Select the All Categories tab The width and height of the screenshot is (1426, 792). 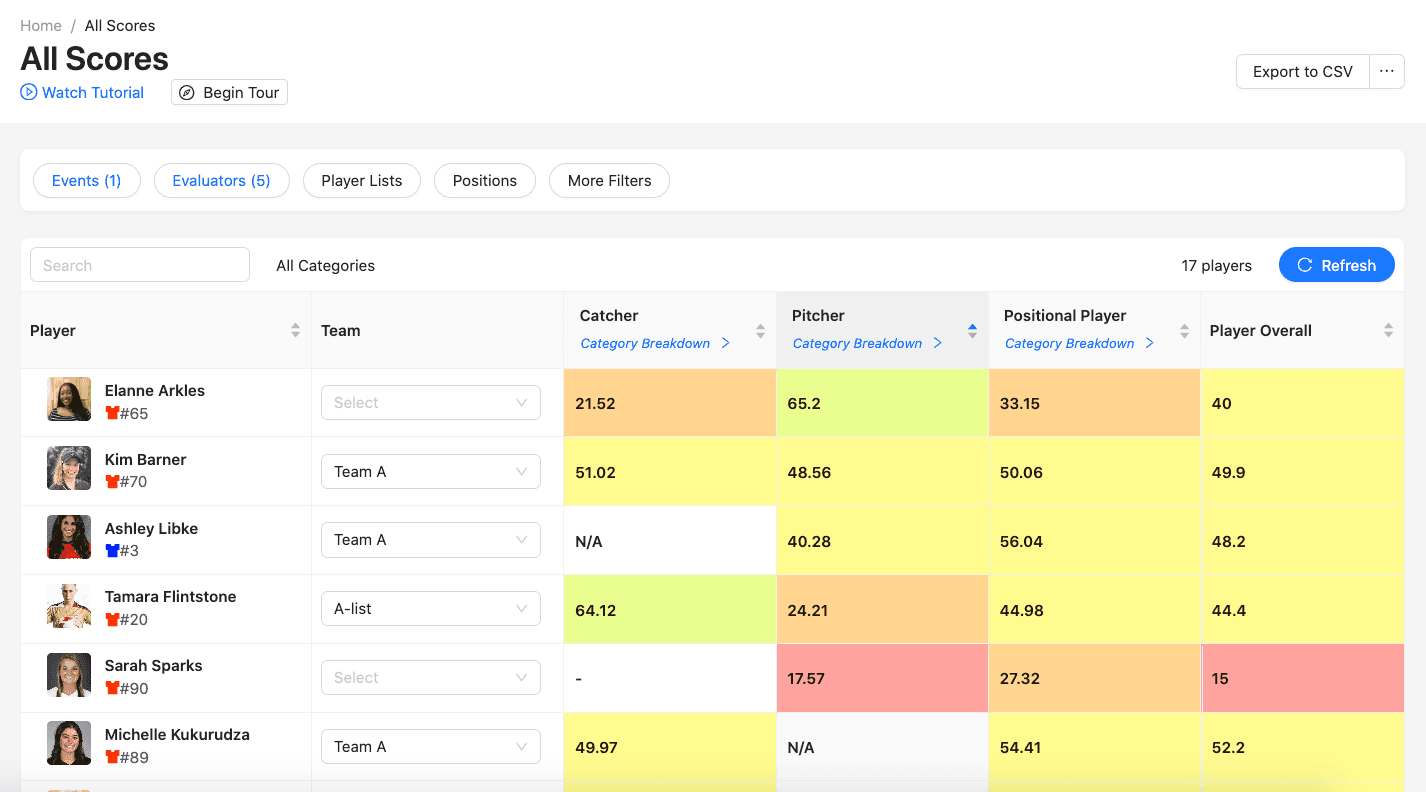click(325, 266)
